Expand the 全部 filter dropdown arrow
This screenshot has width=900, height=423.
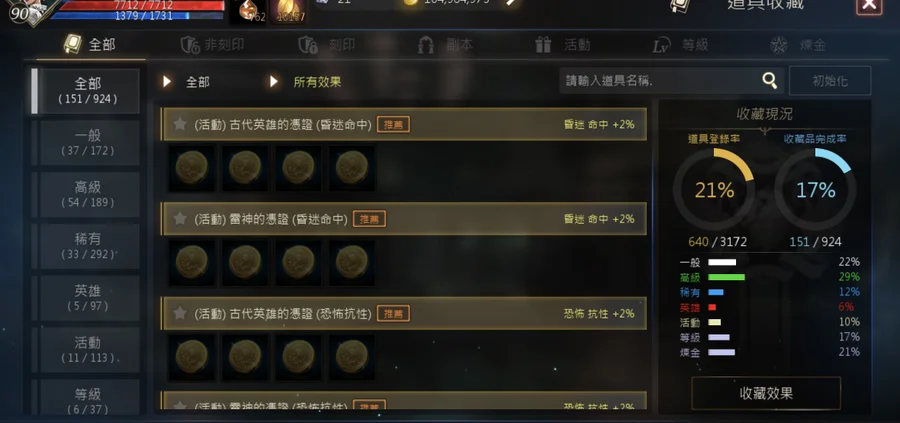pyautogui.click(x=166, y=82)
